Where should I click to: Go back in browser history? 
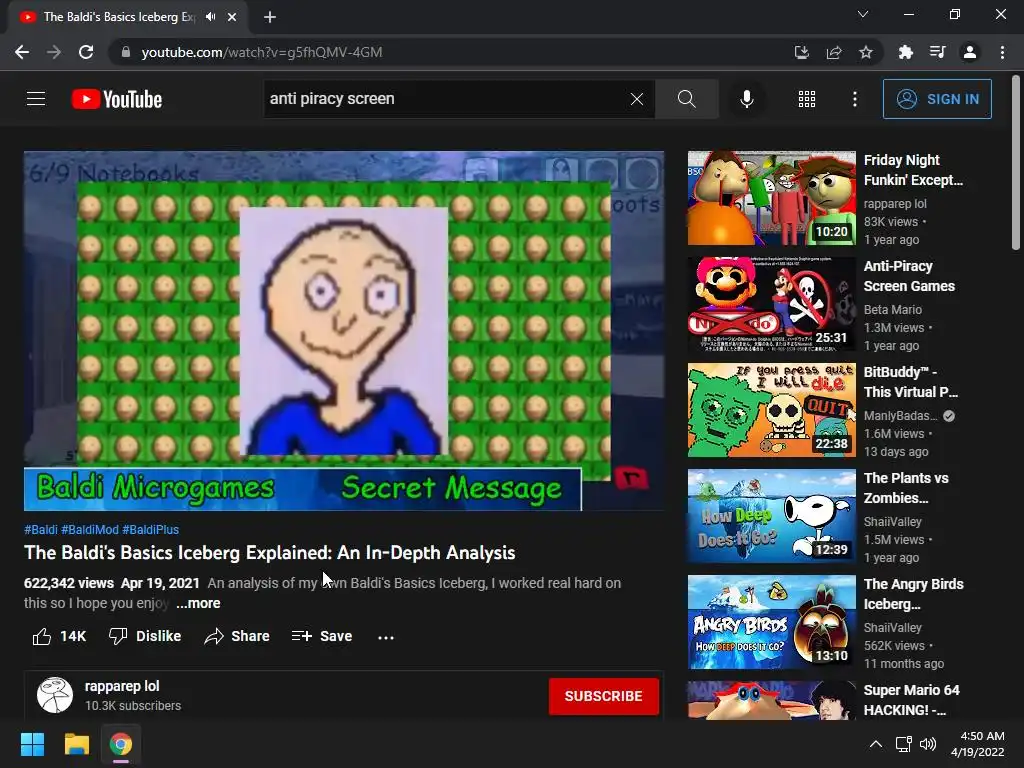pyautogui.click(x=22, y=52)
